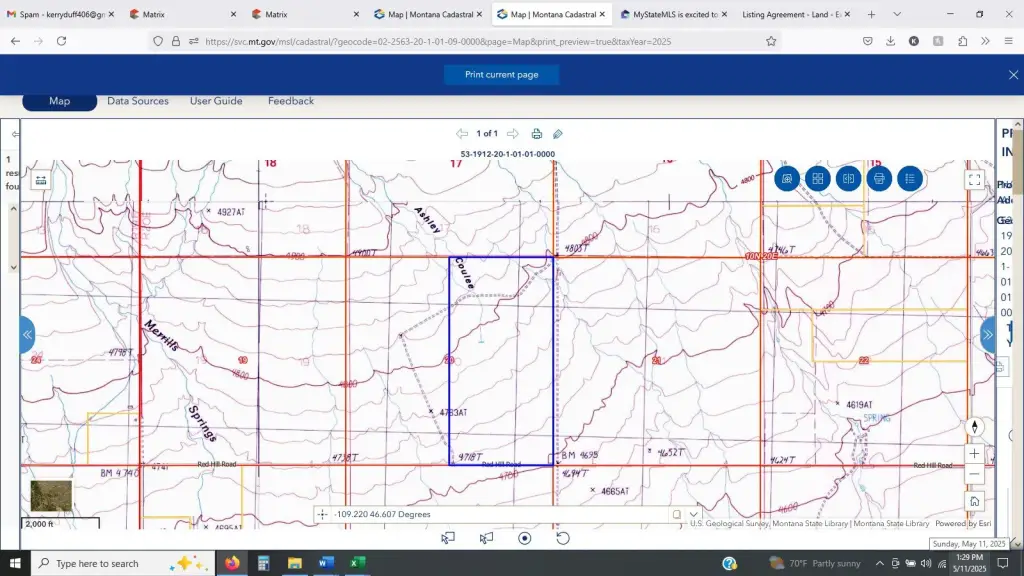Click the printer icon beside page counter

point(537,134)
